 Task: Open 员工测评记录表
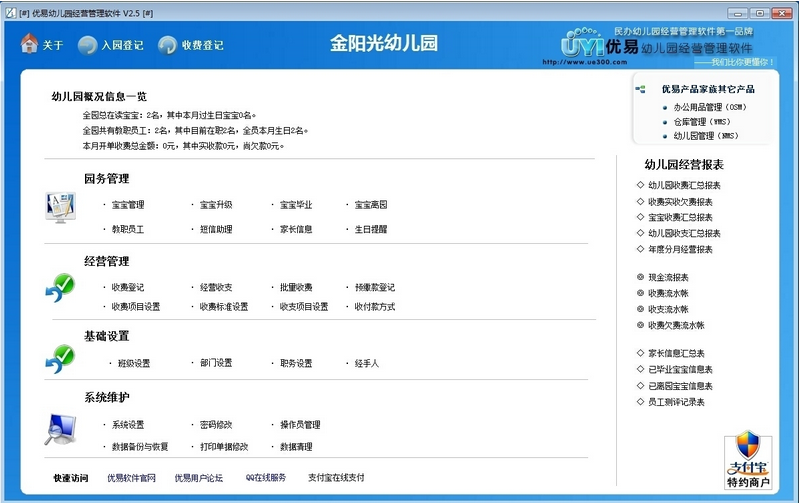(x=676, y=403)
